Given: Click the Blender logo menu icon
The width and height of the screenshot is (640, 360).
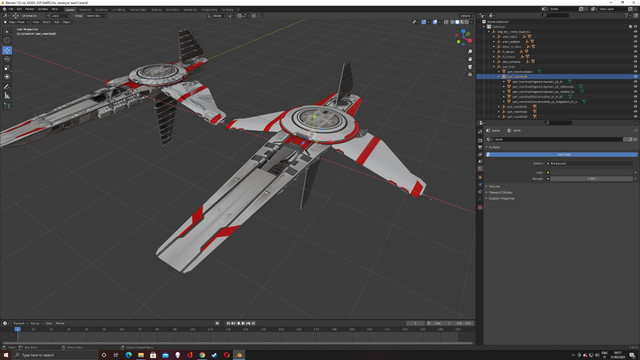Looking at the screenshot, I should point(4,9).
